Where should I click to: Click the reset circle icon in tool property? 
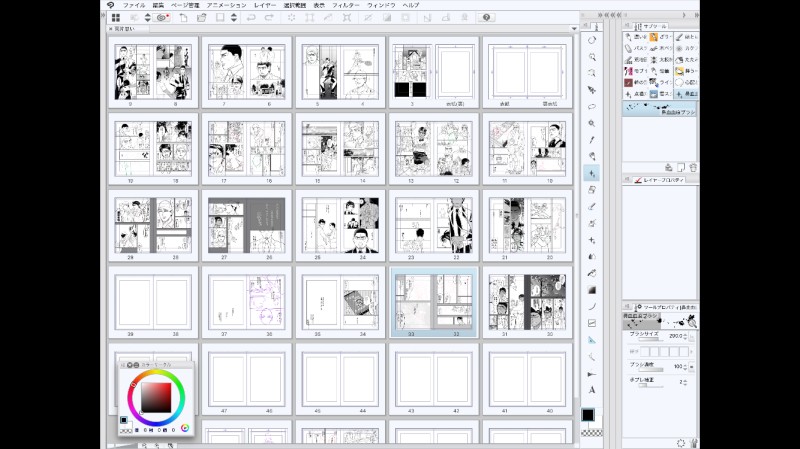pos(681,443)
